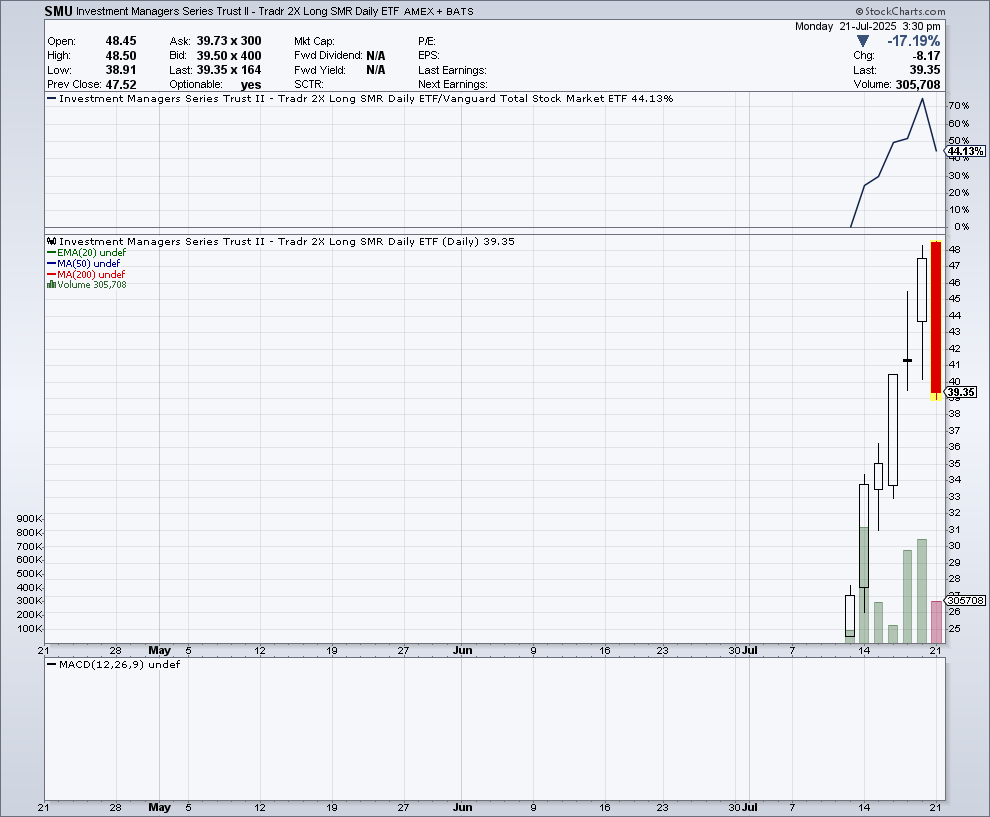Click the Ask quote 39.73 x 300

pyautogui.click(x=229, y=41)
